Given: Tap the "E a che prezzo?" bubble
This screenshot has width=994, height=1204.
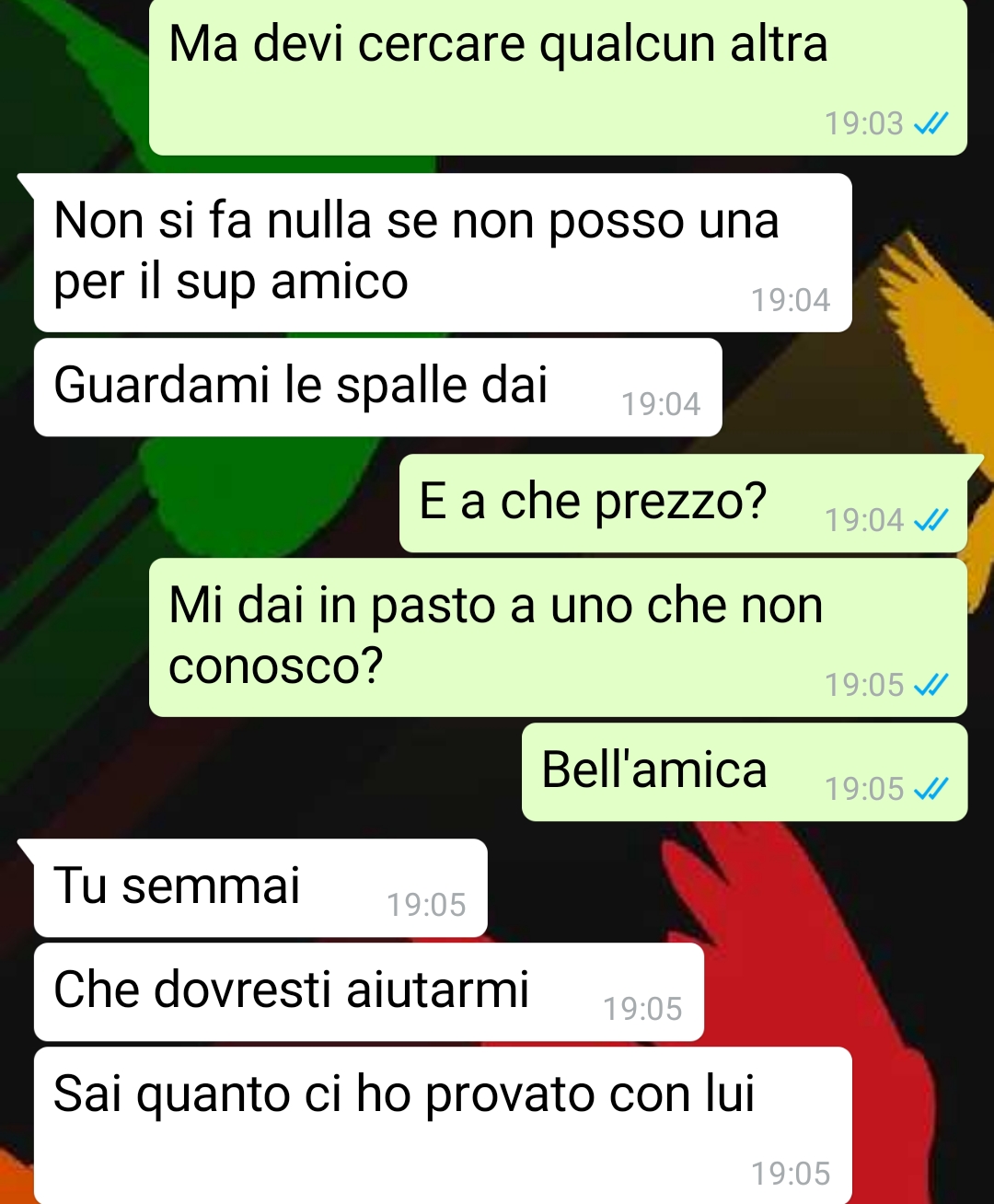Looking at the screenshot, I should [x=683, y=504].
